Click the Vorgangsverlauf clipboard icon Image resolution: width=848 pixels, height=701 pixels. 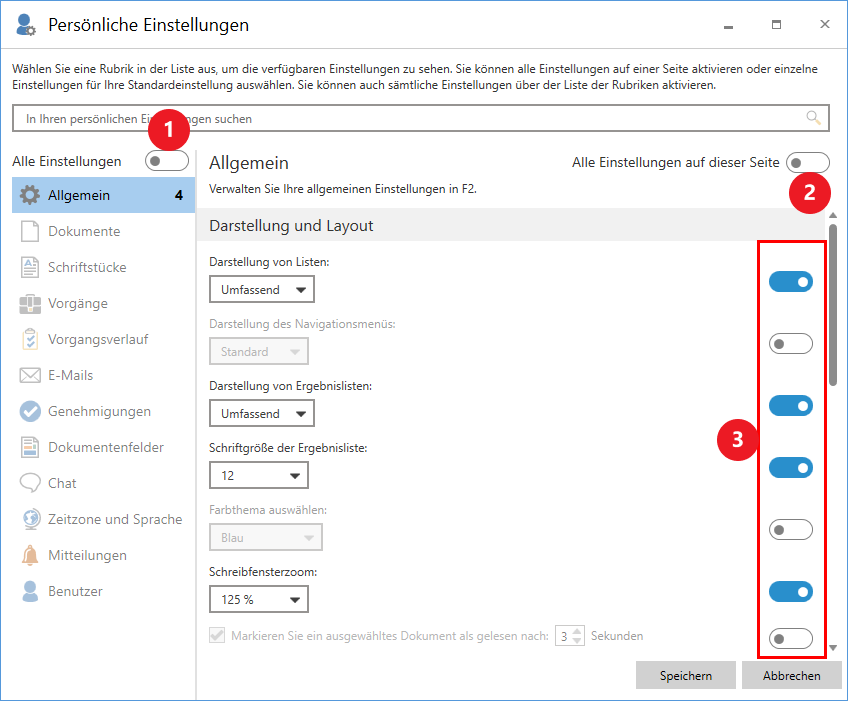(x=30, y=339)
